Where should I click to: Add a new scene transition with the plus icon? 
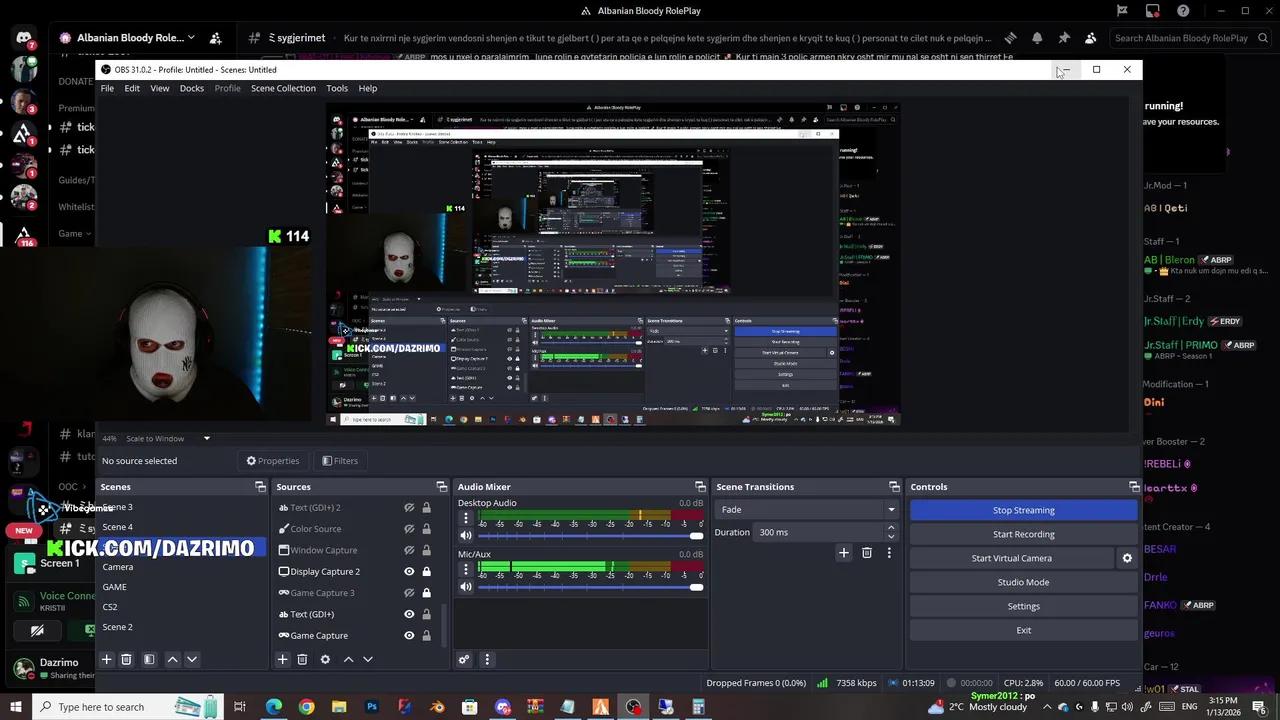click(844, 552)
